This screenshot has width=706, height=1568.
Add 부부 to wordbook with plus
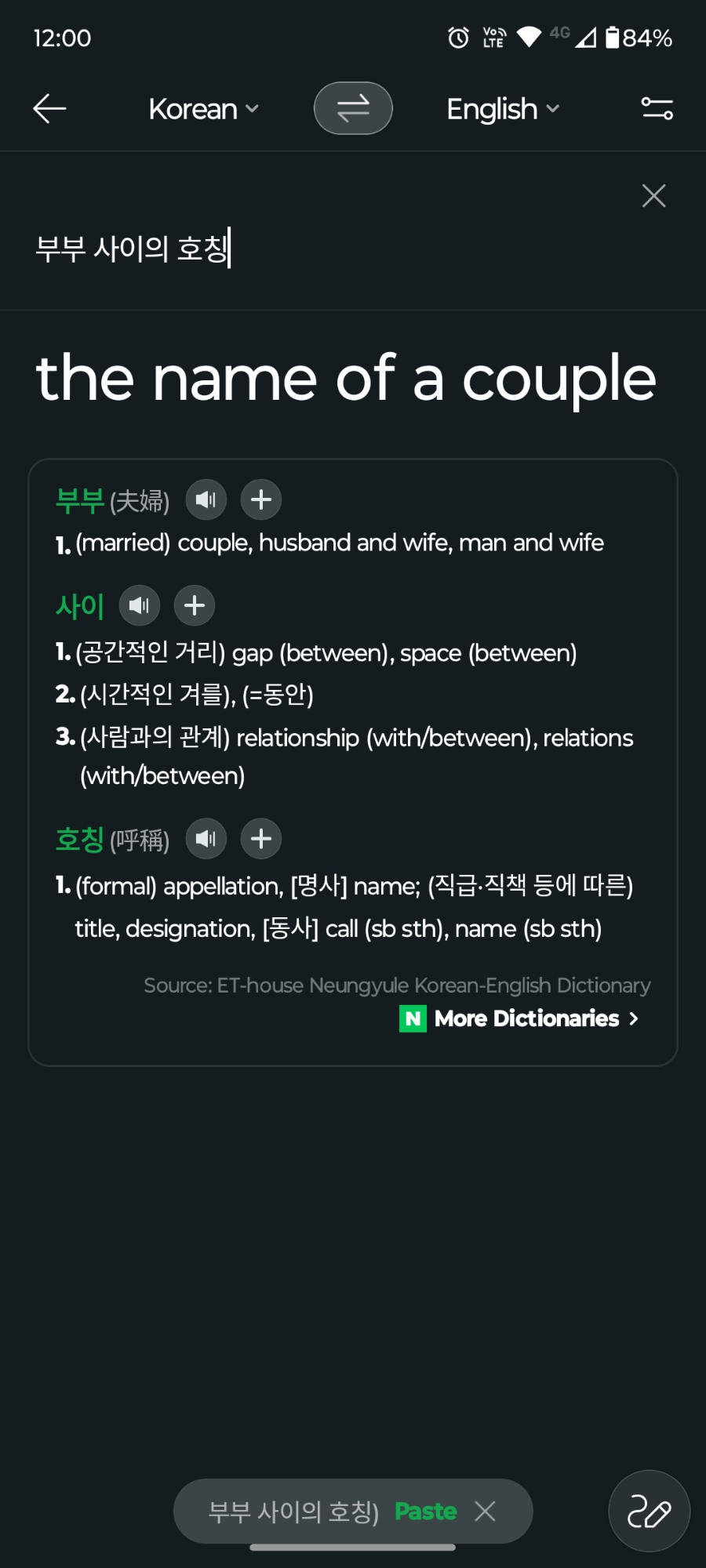[x=261, y=499]
